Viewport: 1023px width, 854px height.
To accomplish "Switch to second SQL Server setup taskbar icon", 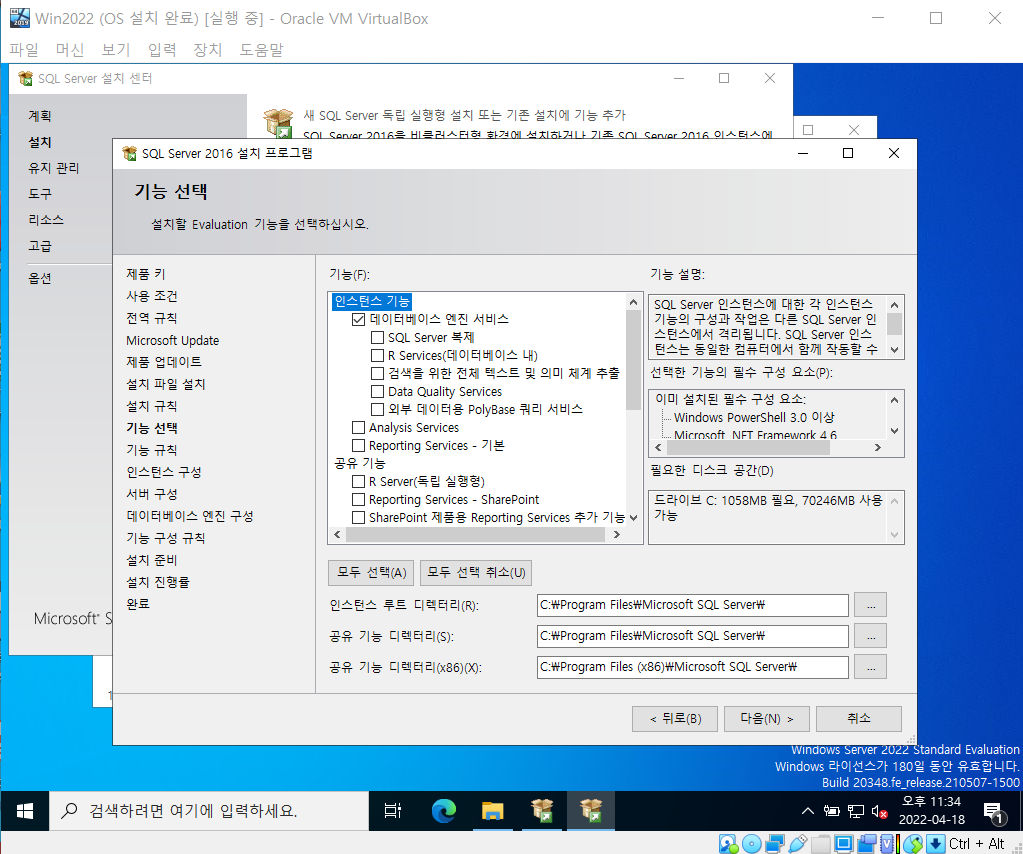I will 591,811.
